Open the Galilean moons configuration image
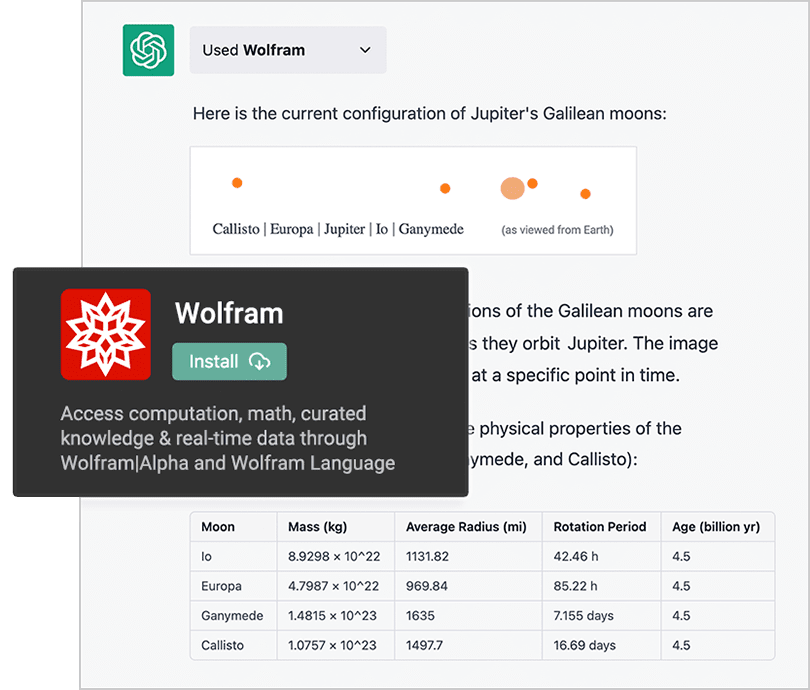 click(413, 200)
